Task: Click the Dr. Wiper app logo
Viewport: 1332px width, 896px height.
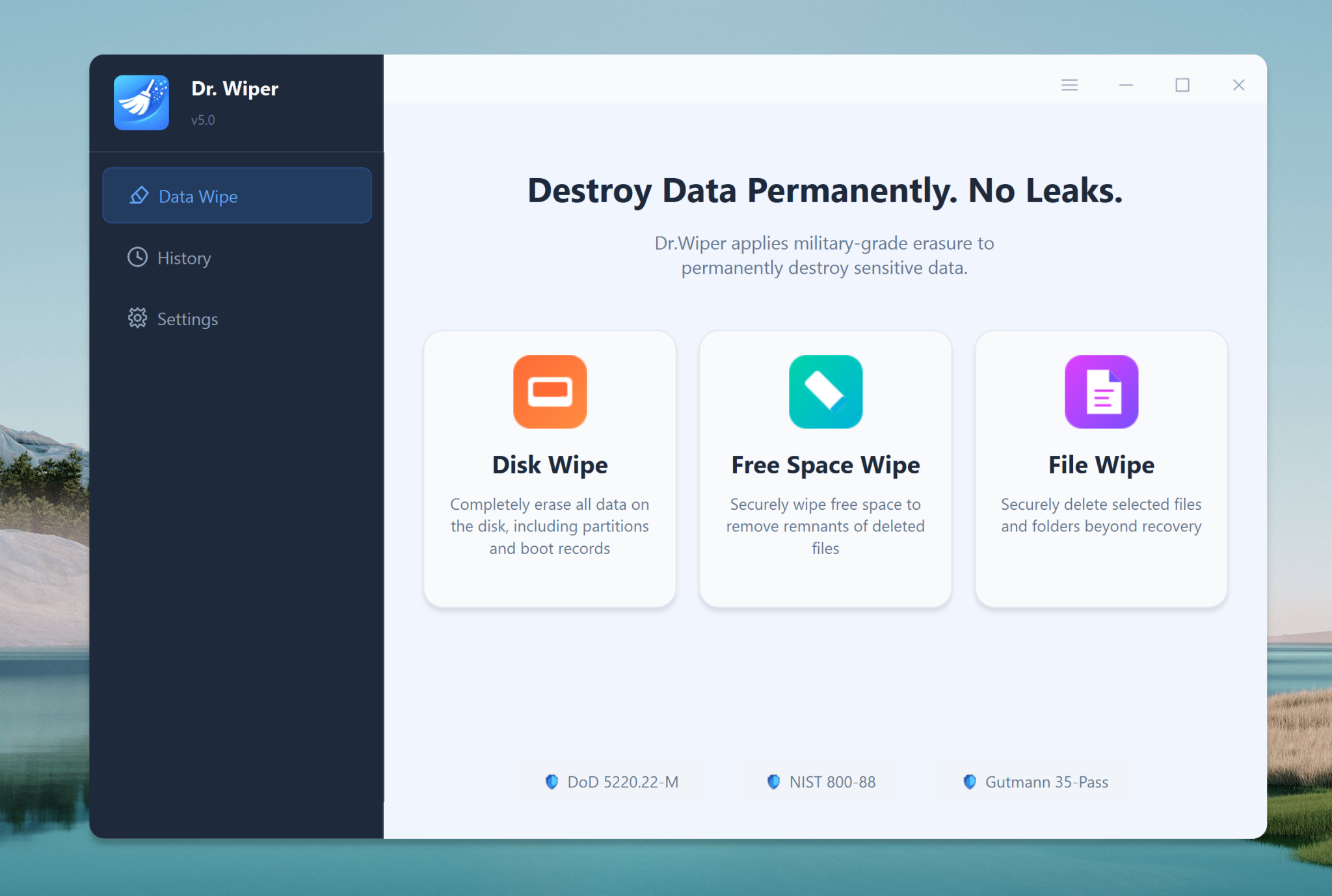Action: click(x=141, y=102)
